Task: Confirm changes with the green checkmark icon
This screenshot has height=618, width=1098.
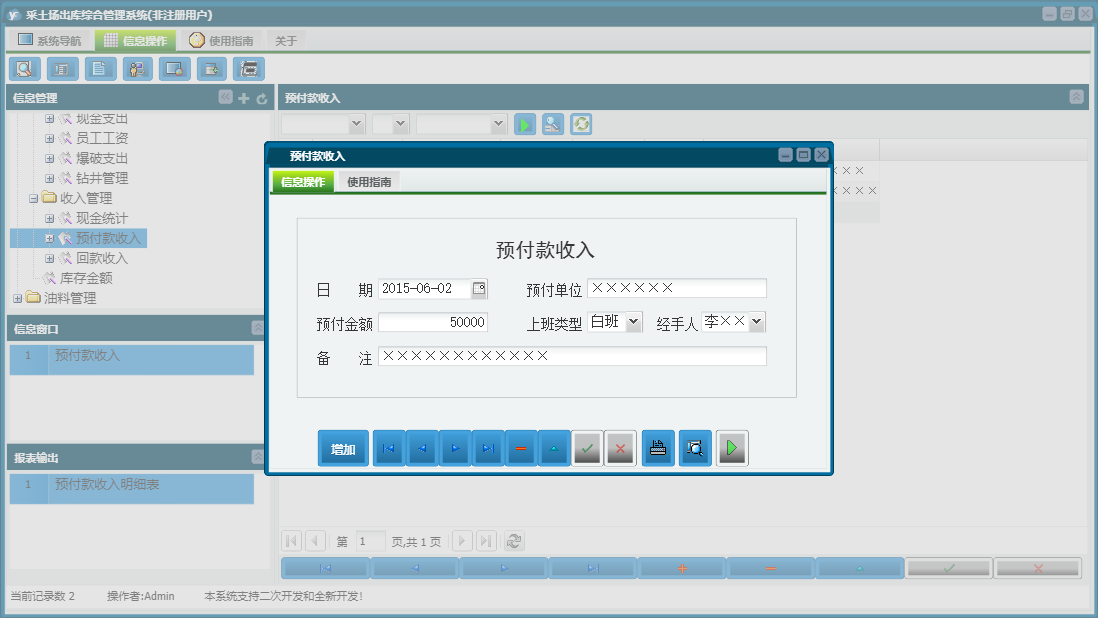Action: (x=587, y=448)
